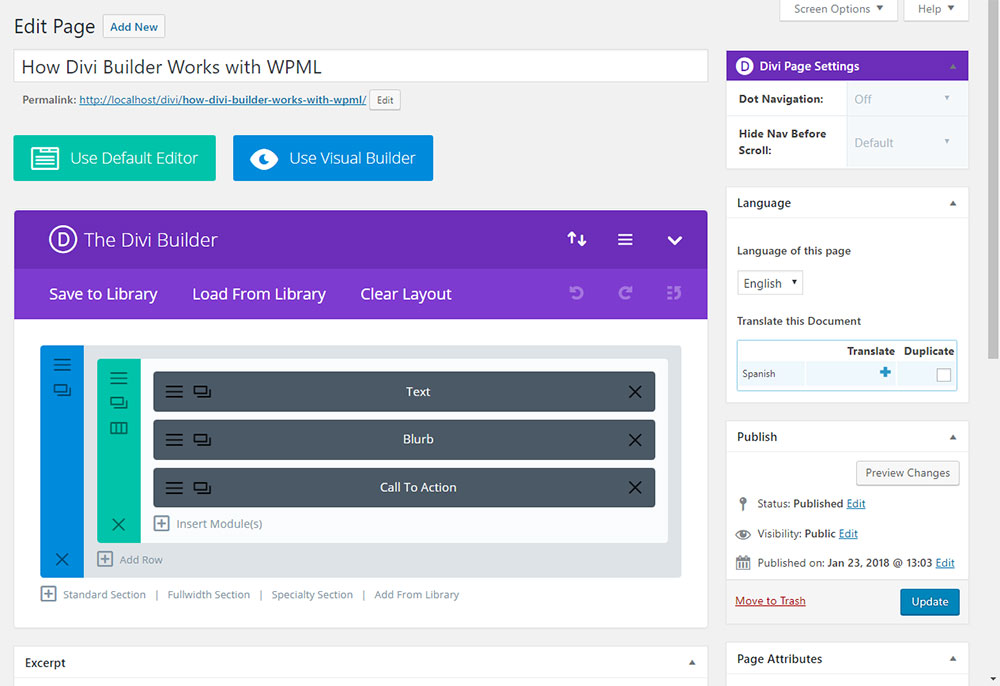Collapse the Excerpt panel

coord(692,663)
